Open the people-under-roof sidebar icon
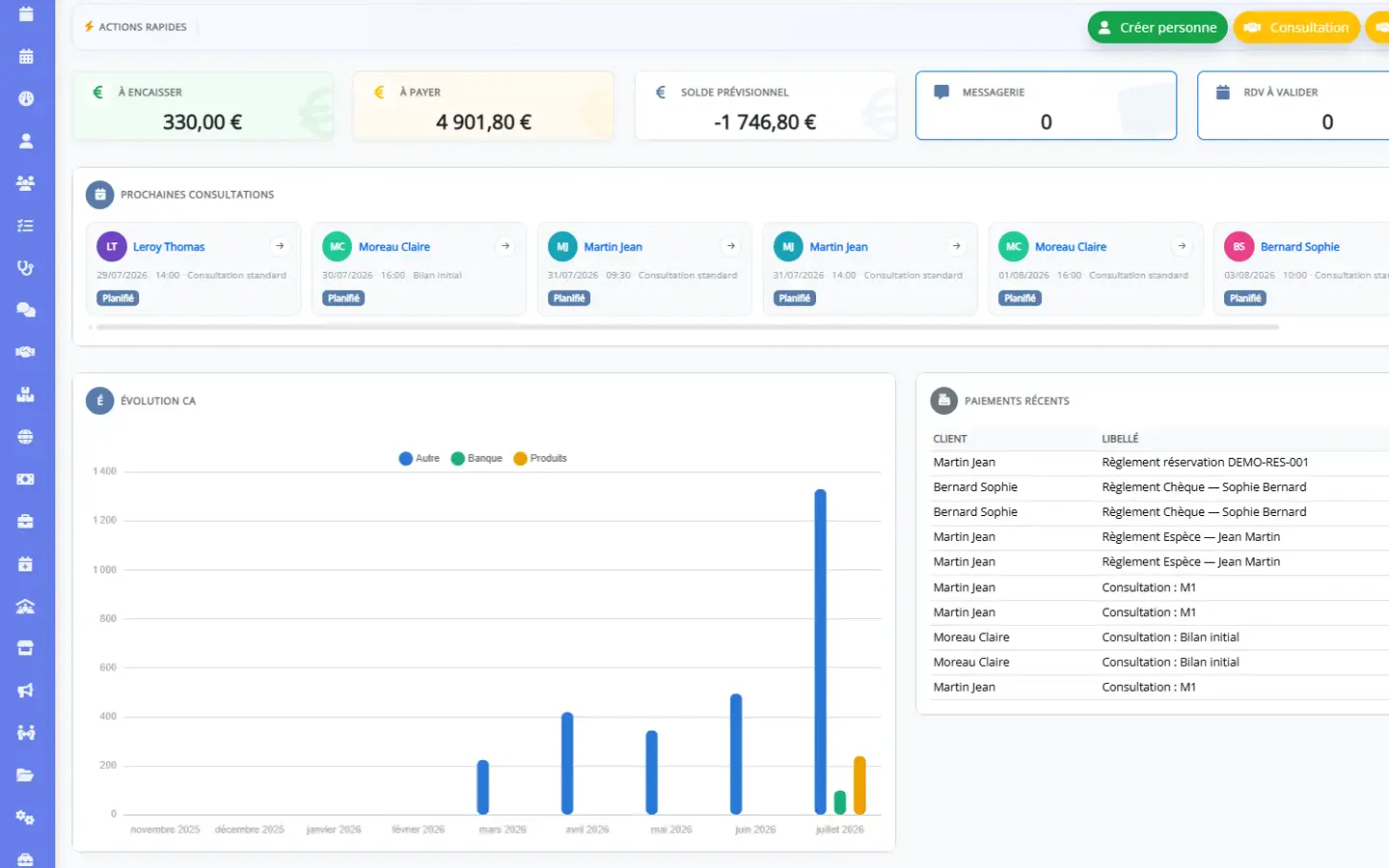The height and width of the screenshot is (868, 1389). (26, 607)
